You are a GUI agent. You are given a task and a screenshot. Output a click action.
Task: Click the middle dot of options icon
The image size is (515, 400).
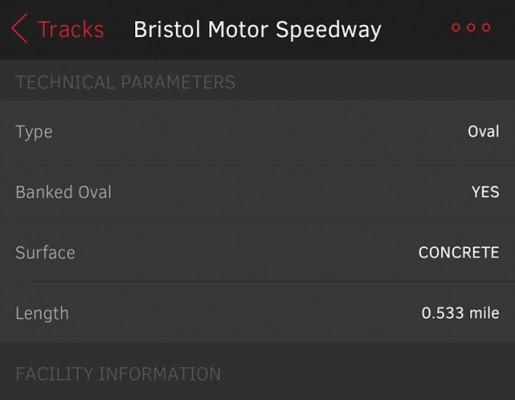471,27
